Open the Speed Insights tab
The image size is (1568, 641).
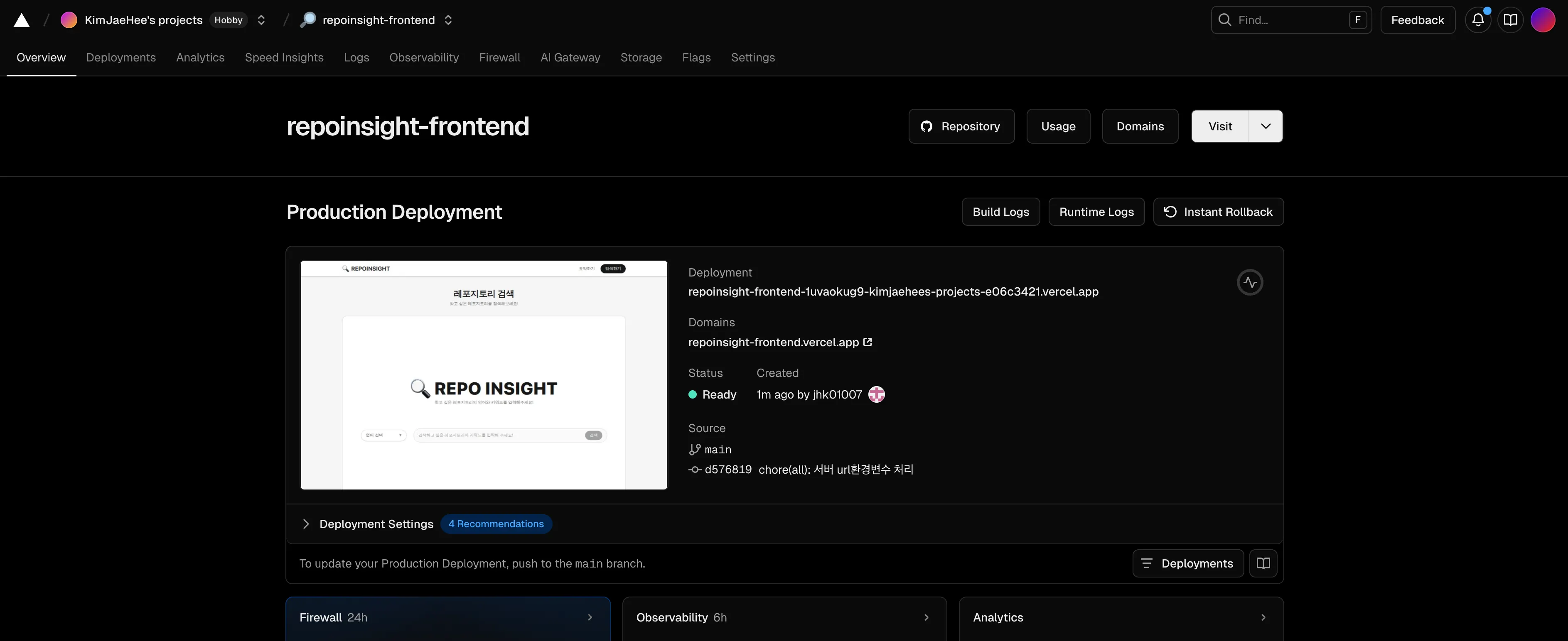[284, 57]
